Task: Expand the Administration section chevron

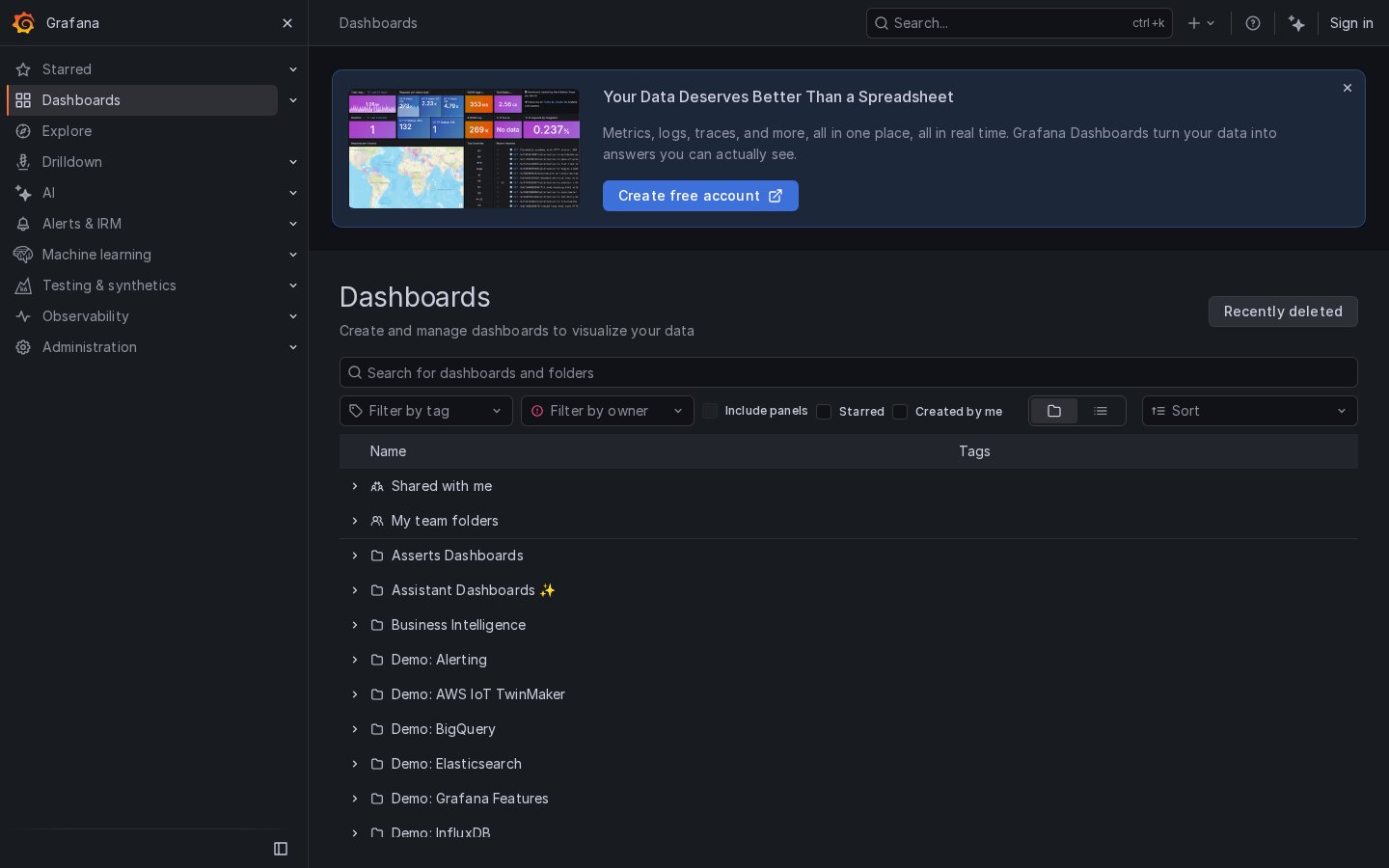Action: pos(293,347)
